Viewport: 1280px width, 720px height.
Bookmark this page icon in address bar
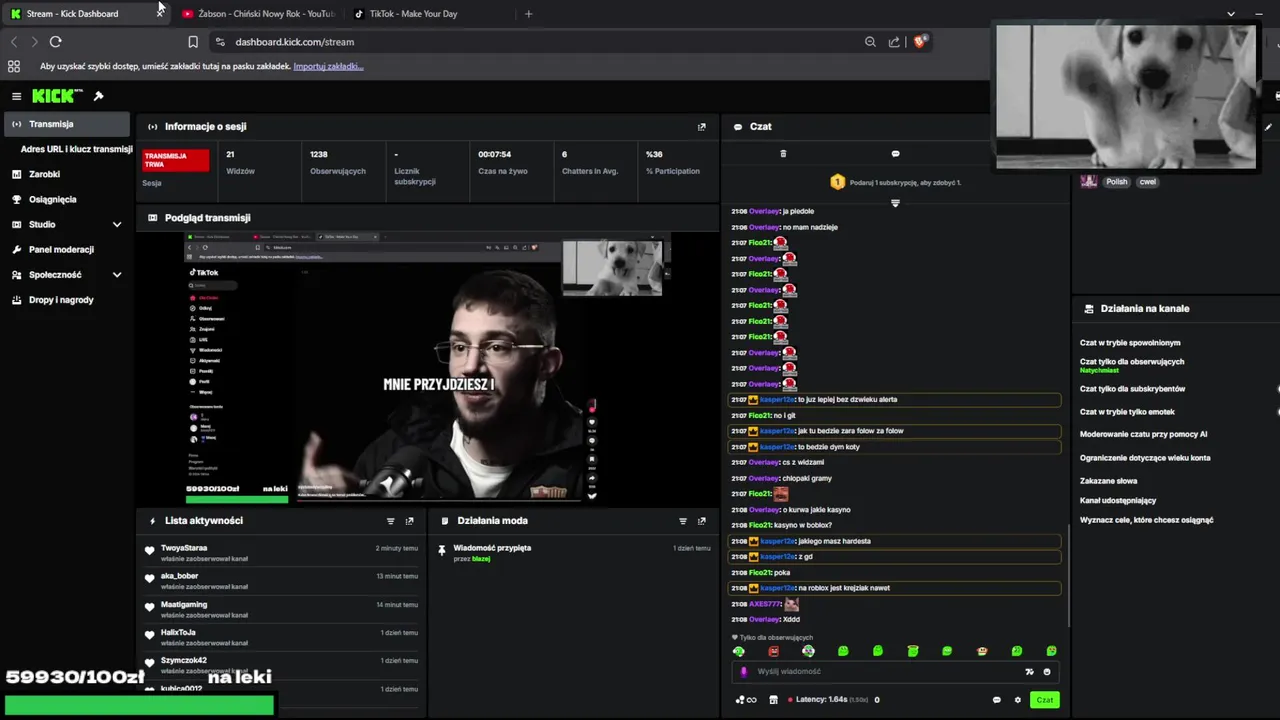[193, 42]
